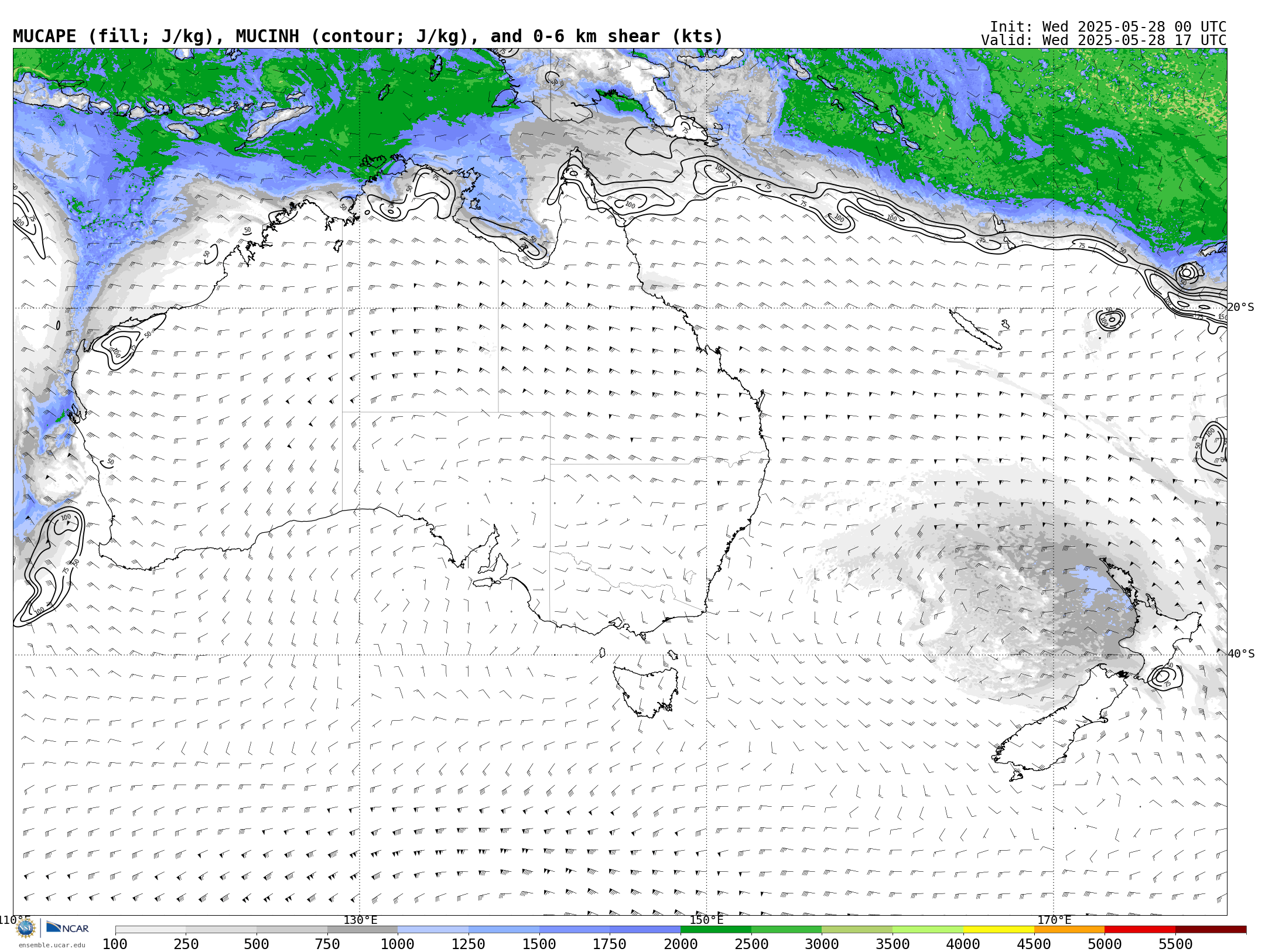
Task: Click the 150°E longitude label
Action: click(x=706, y=920)
